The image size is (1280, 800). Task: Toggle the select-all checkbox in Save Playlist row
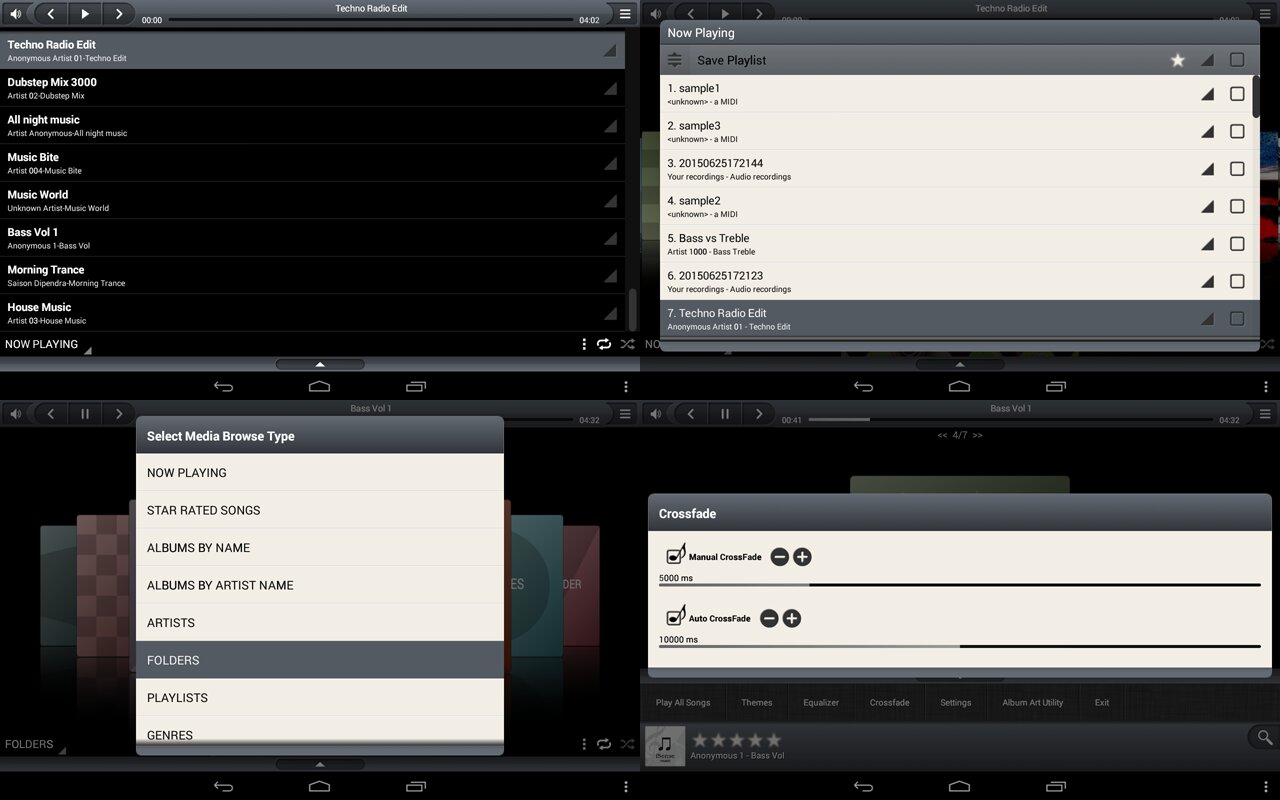point(1237,60)
